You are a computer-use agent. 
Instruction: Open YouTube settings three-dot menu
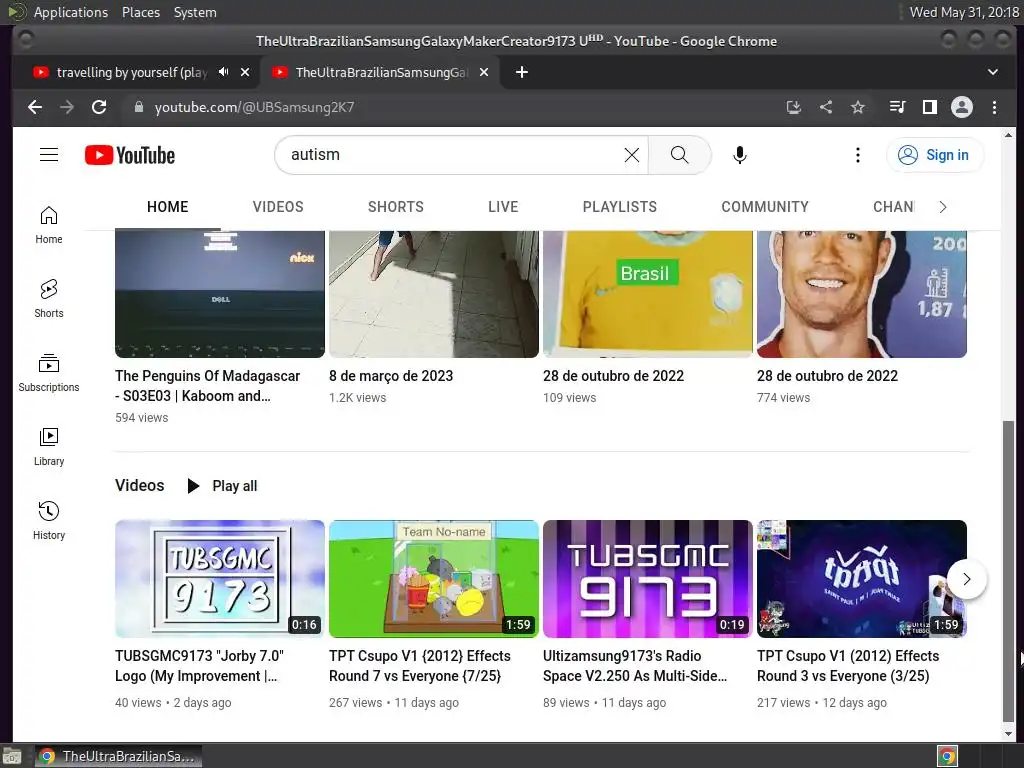[857, 155]
